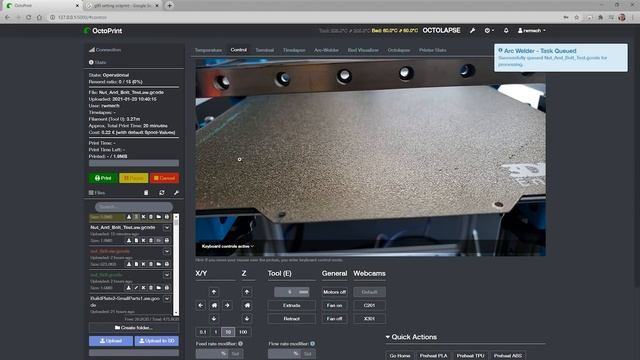Viewport: 640px width, 360px height.
Task: Click the Preheat PLA quick action
Action: tap(433, 356)
